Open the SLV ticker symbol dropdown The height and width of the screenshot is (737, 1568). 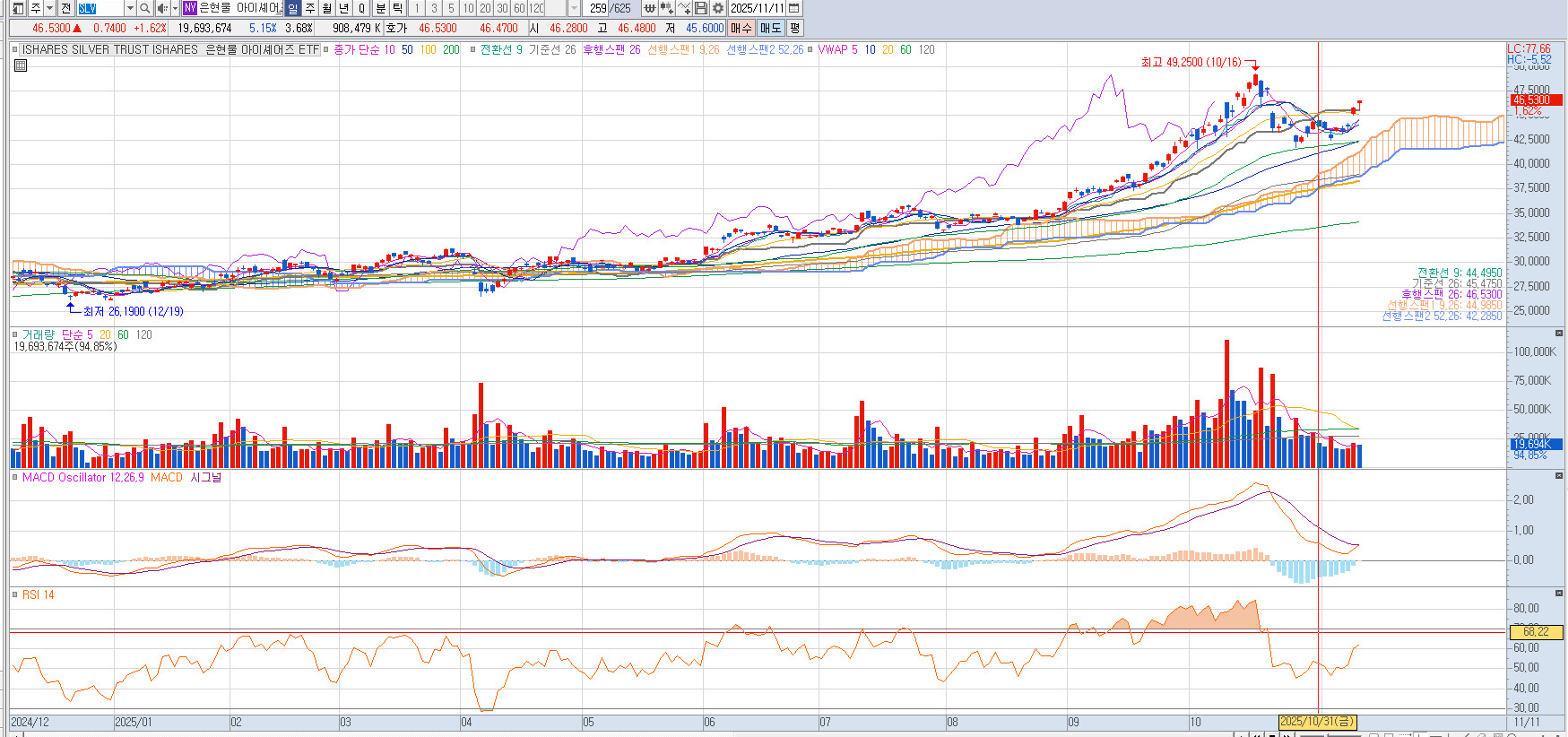click(129, 8)
